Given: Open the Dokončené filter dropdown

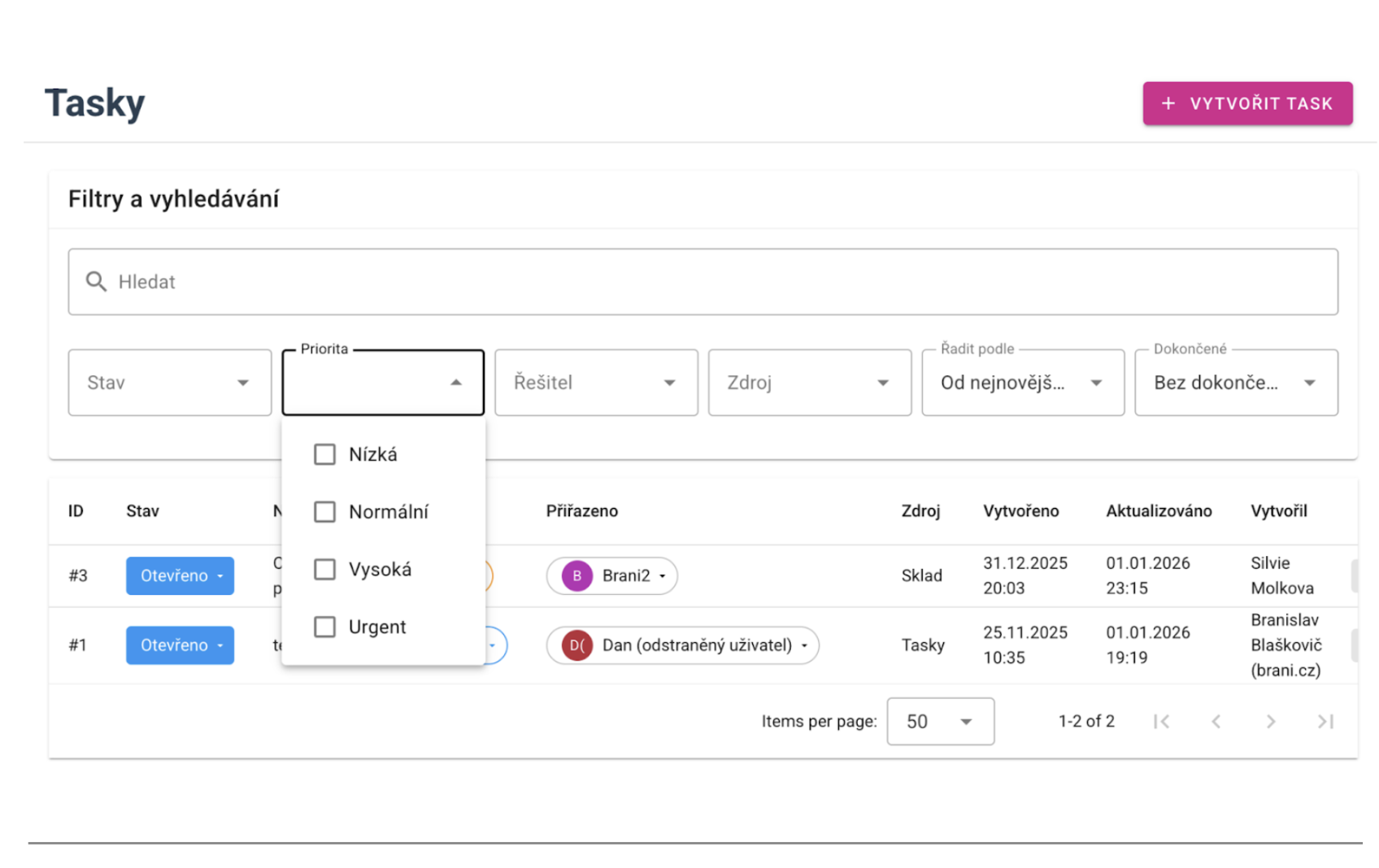Looking at the screenshot, I should point(1236,382).
